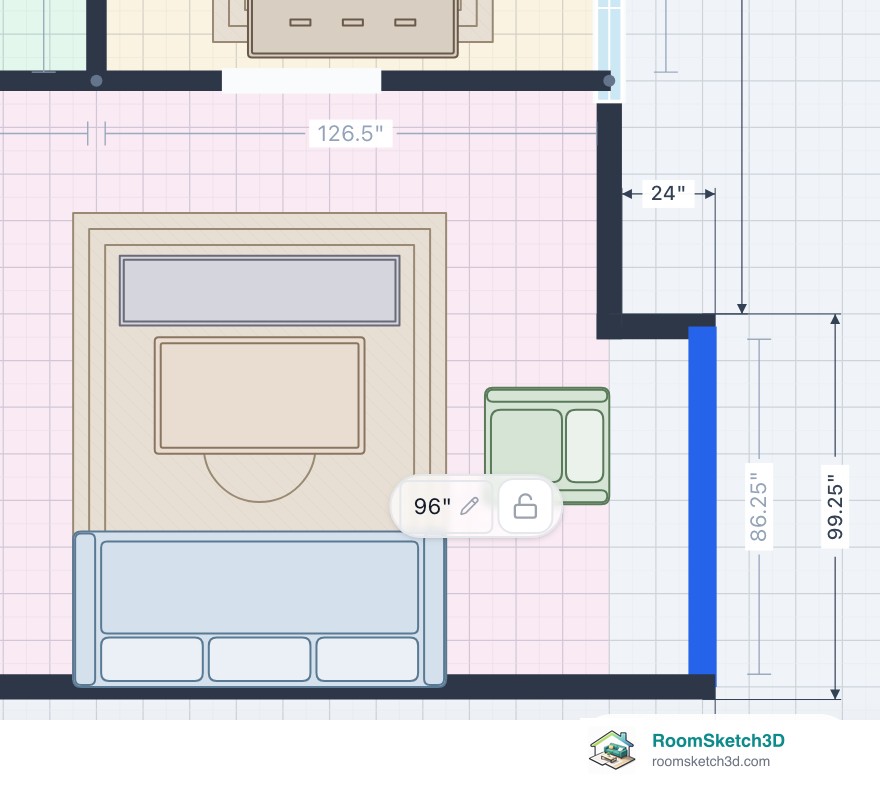Select the wall corner node near window
The height and width of the screenshot is (810, 880).
(x=609, y=81)
